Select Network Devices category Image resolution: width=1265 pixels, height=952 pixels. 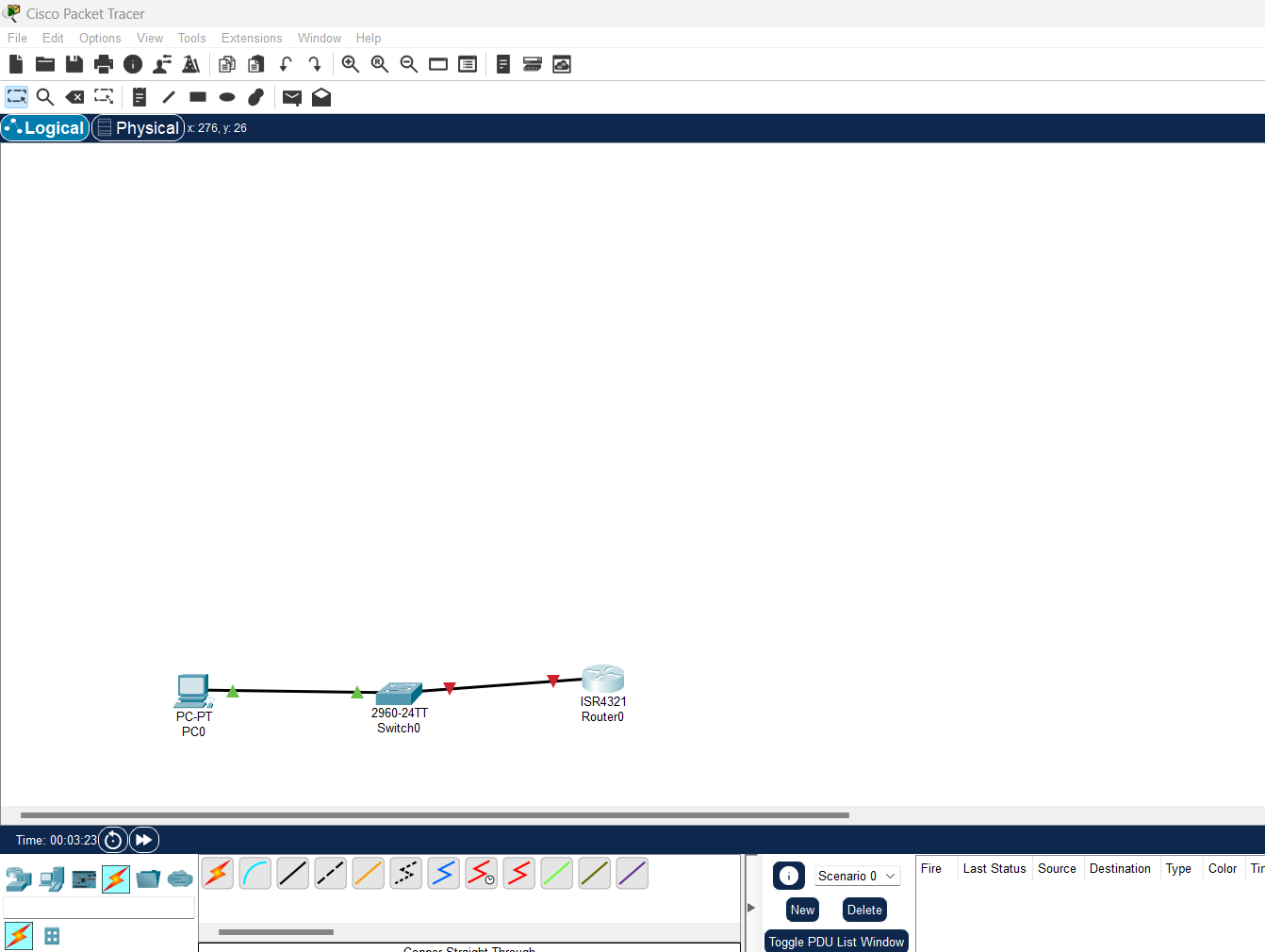point(19,879)
